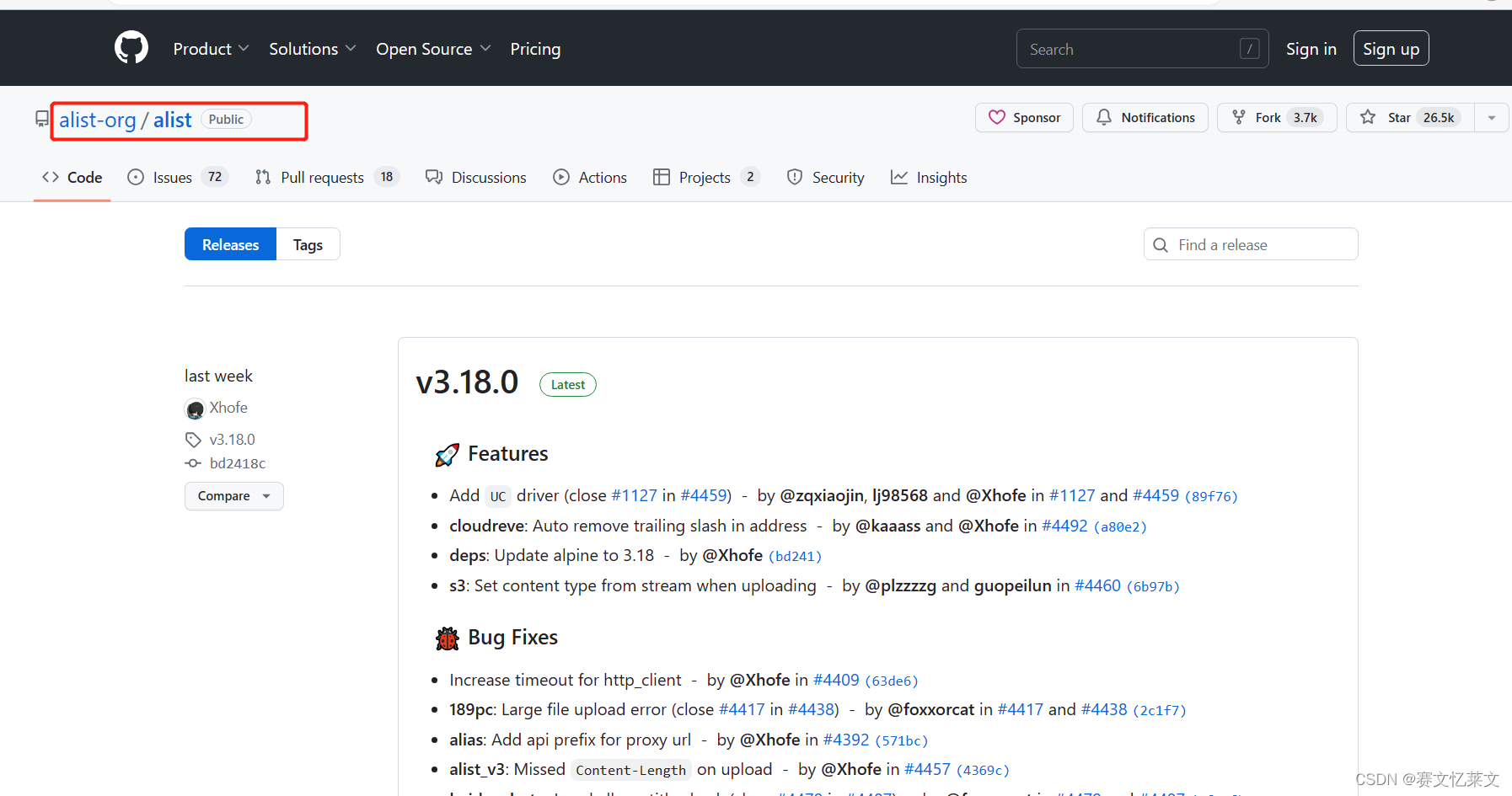Open the Pull requests tab
This screenshot has height=796, width=1512.
pyautogui.click(x=326, y=178)
